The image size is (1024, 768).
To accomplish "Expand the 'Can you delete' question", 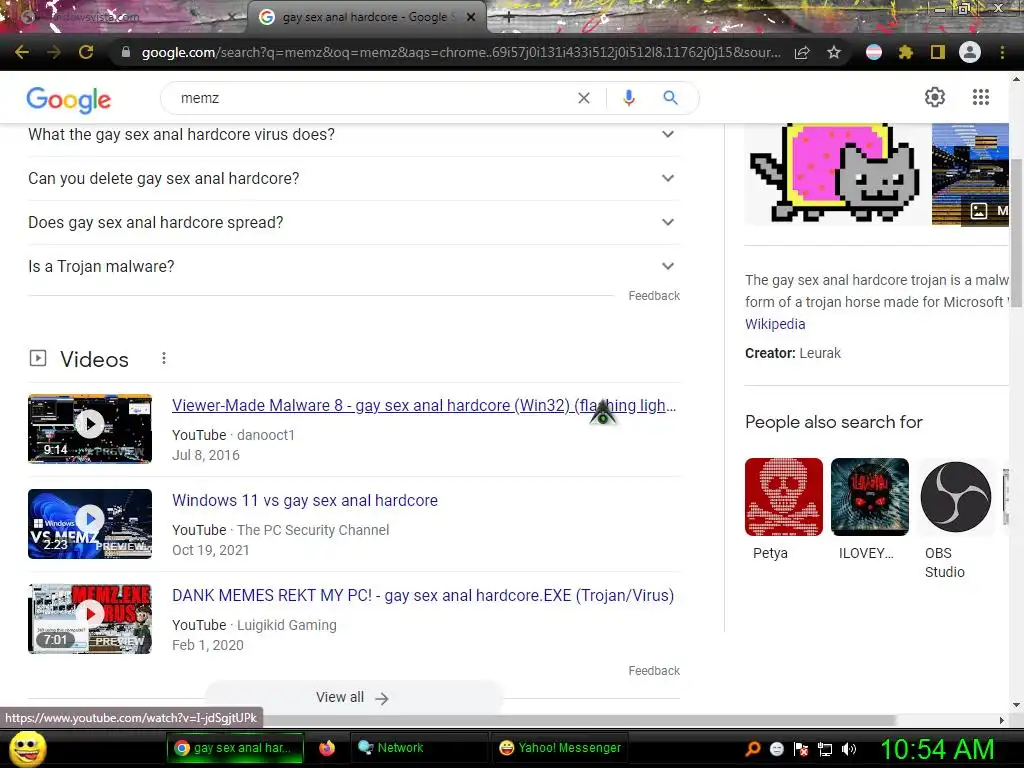I will [354, 178].
